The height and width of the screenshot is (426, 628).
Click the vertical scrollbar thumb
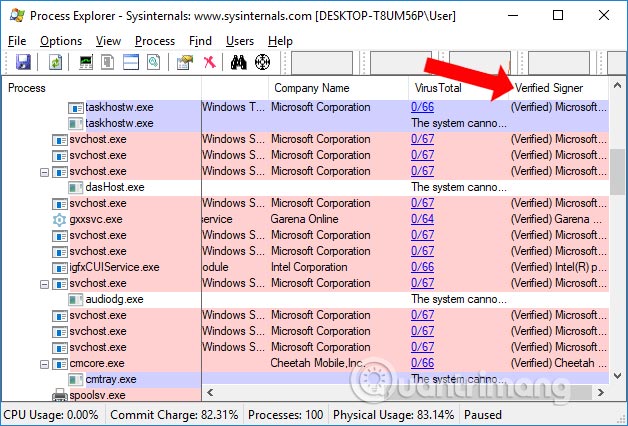(x=617, y=172)
